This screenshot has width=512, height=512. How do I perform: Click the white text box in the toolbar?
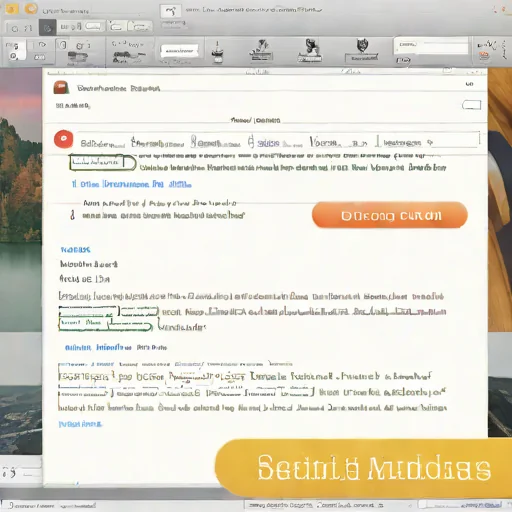click(179, 51)
